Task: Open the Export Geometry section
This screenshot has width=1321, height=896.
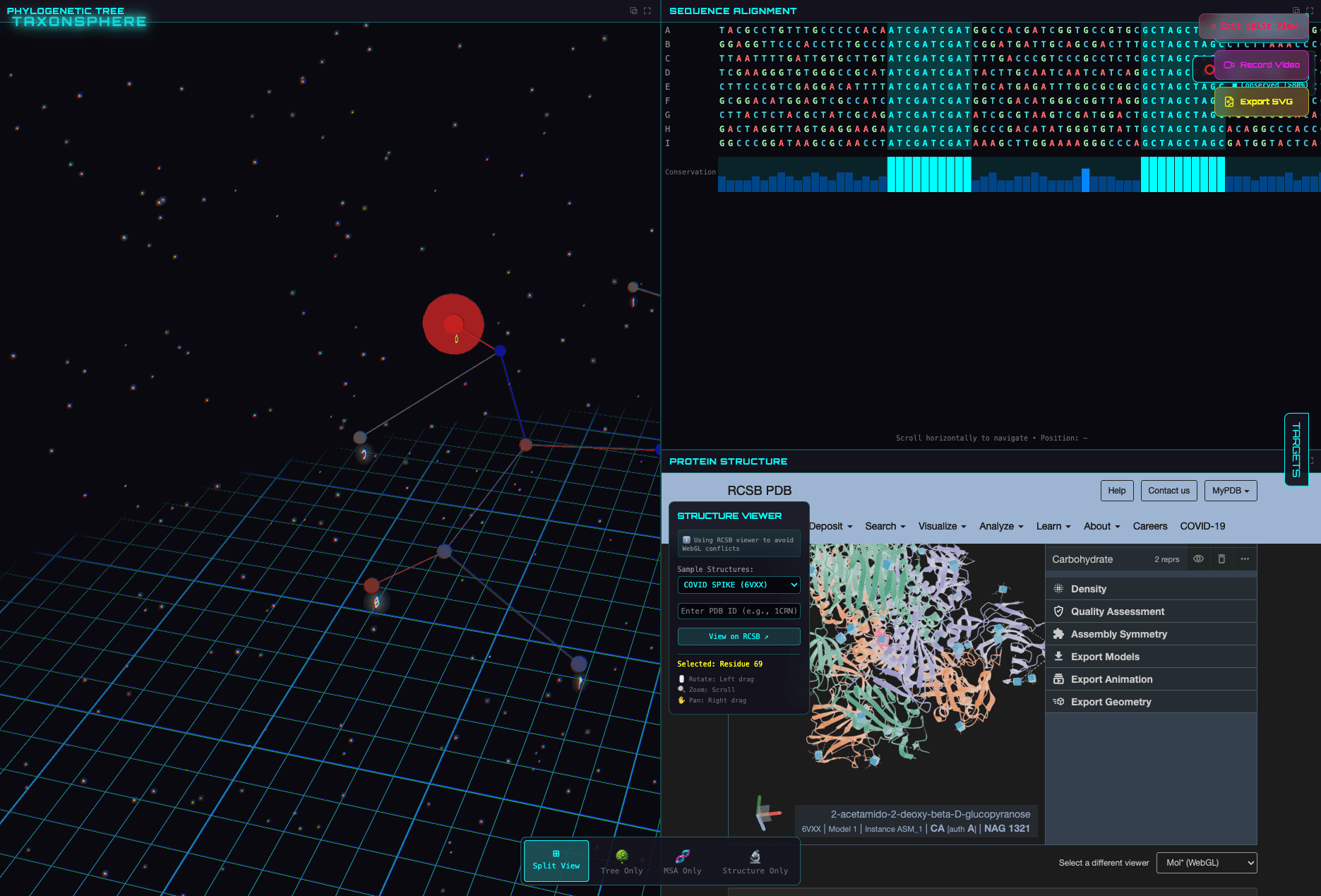Action: pyautogui.click(x=1151, y=702)
